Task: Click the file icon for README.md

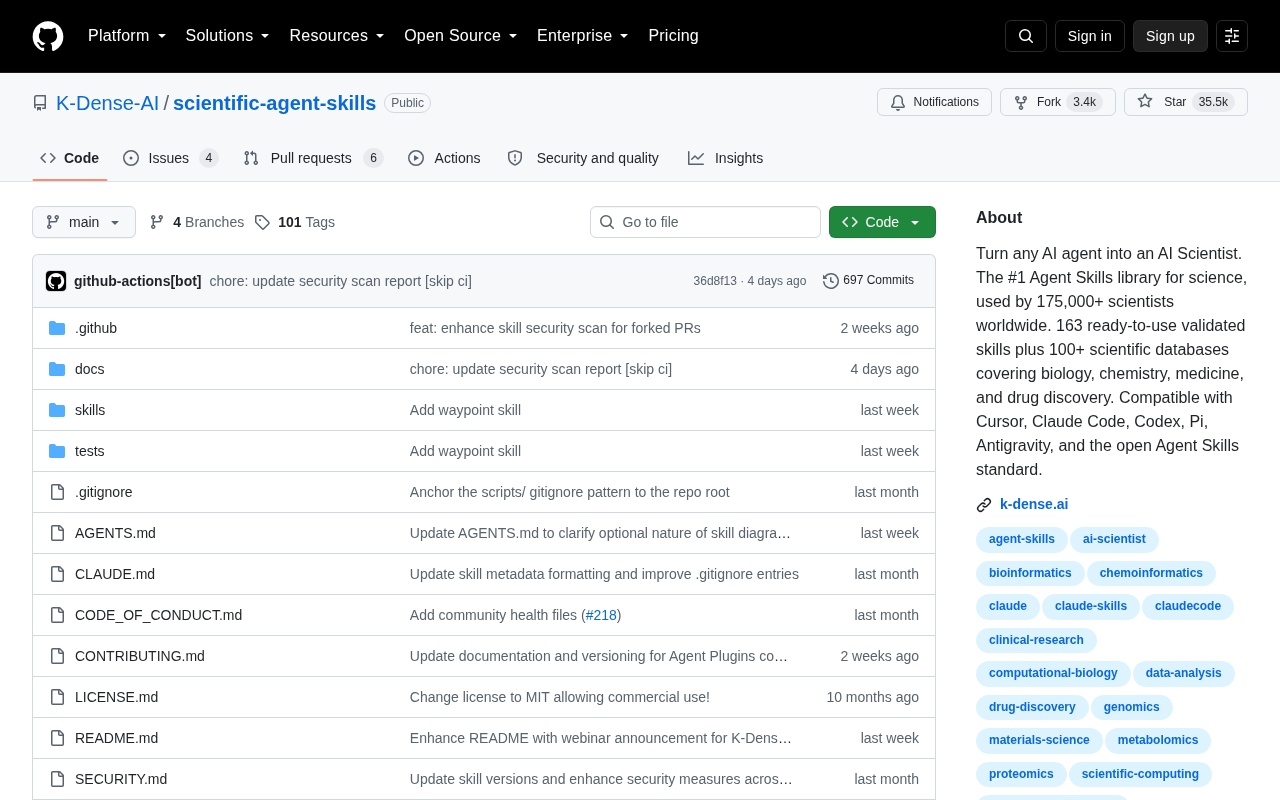Action: click(x=57, y=738)
